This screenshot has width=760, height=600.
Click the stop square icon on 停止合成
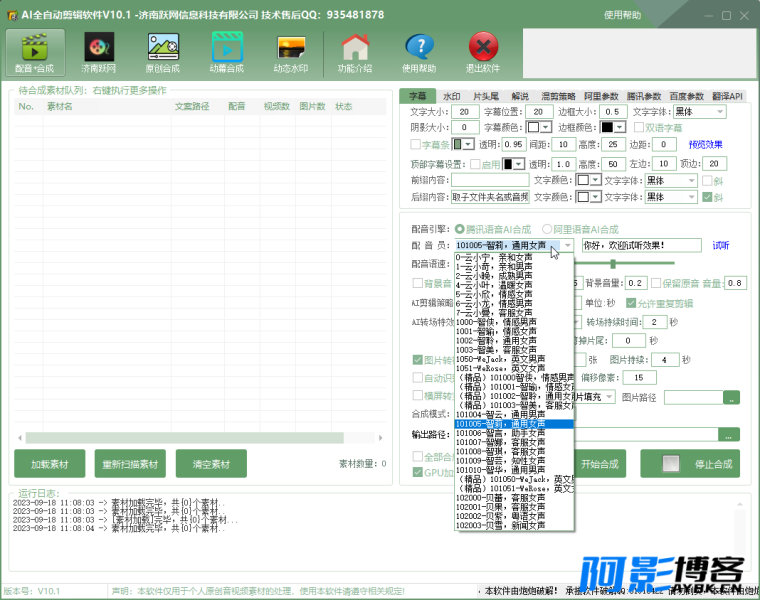point(671,464)
